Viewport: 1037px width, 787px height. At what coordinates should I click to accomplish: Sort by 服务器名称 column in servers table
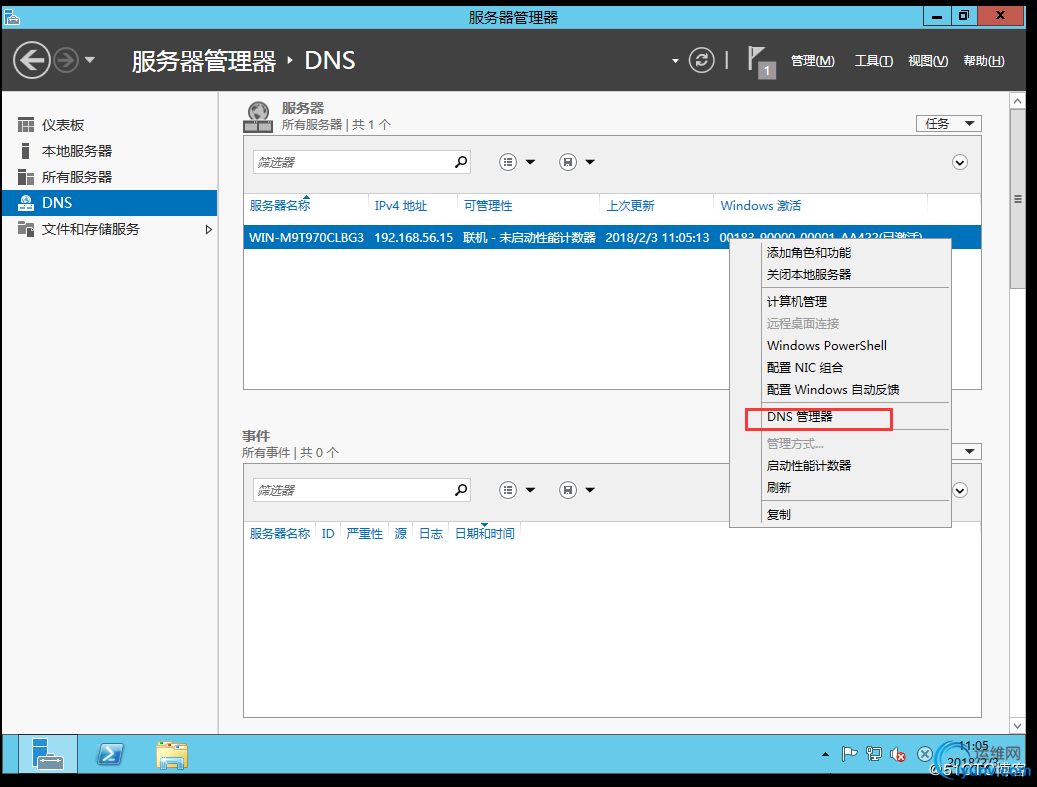pyautogui.click(x=280, y=206)
